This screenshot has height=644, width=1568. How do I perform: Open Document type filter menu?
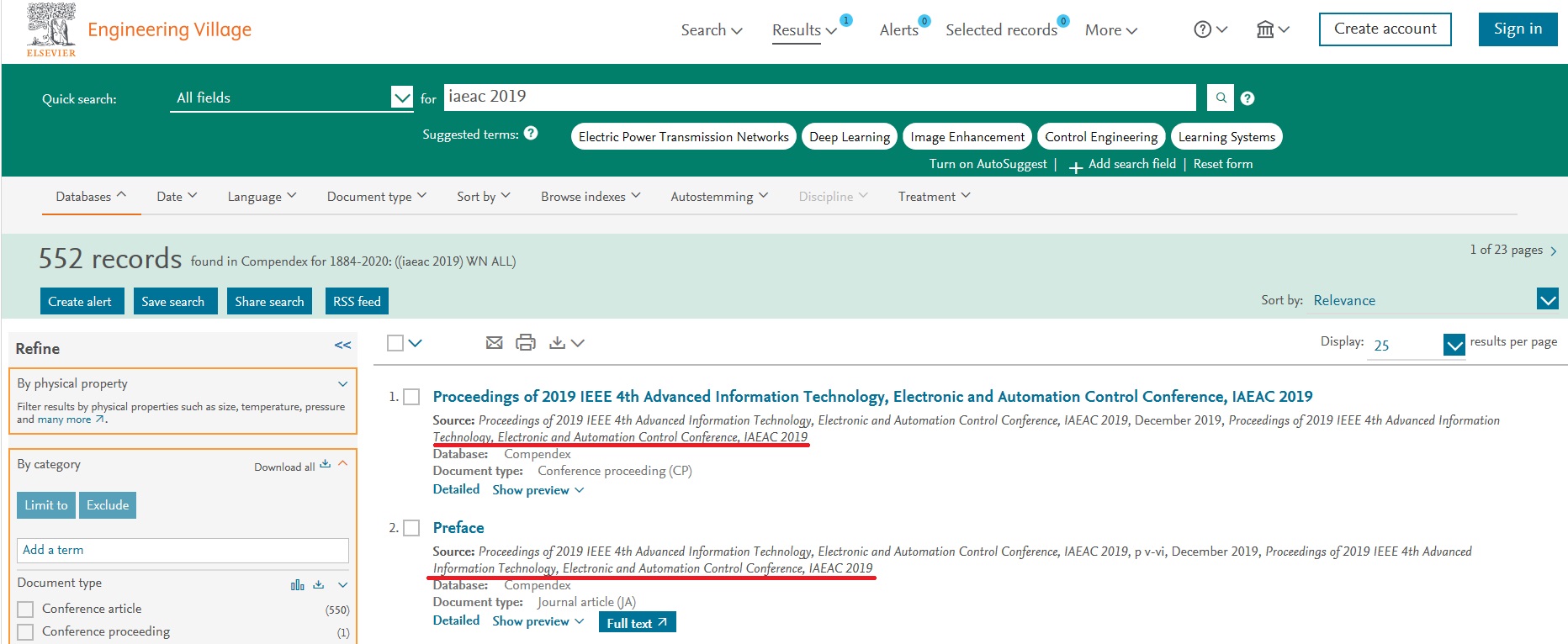377,196
